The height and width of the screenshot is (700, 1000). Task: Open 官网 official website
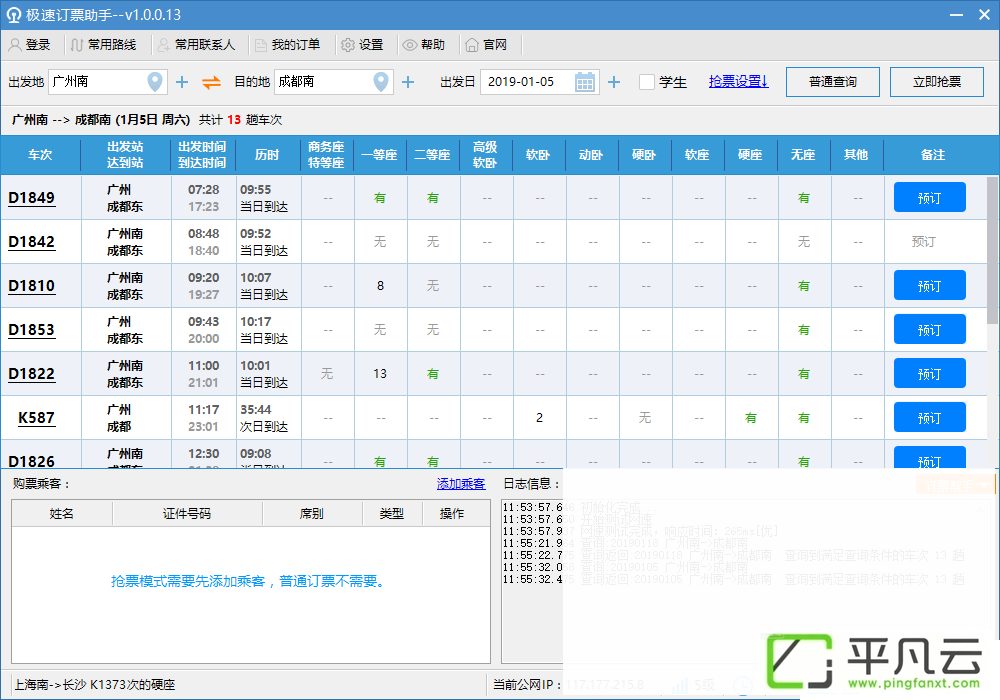click(486, 45)
